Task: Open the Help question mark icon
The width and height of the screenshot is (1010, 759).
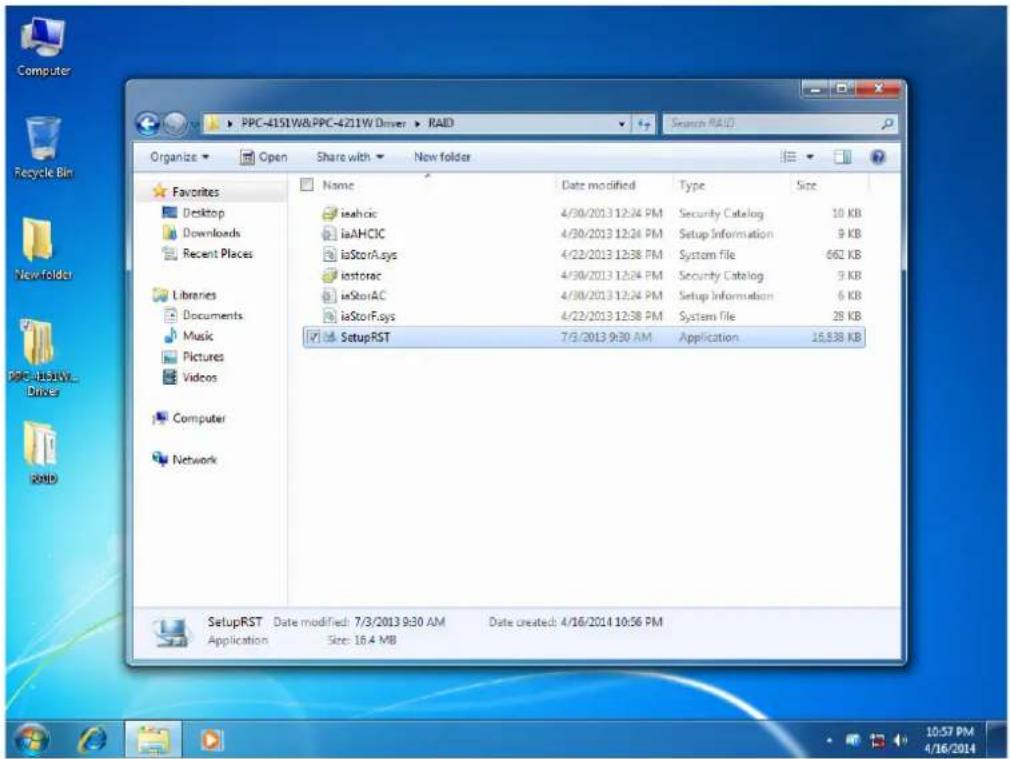Action: (x=877, y=157)
